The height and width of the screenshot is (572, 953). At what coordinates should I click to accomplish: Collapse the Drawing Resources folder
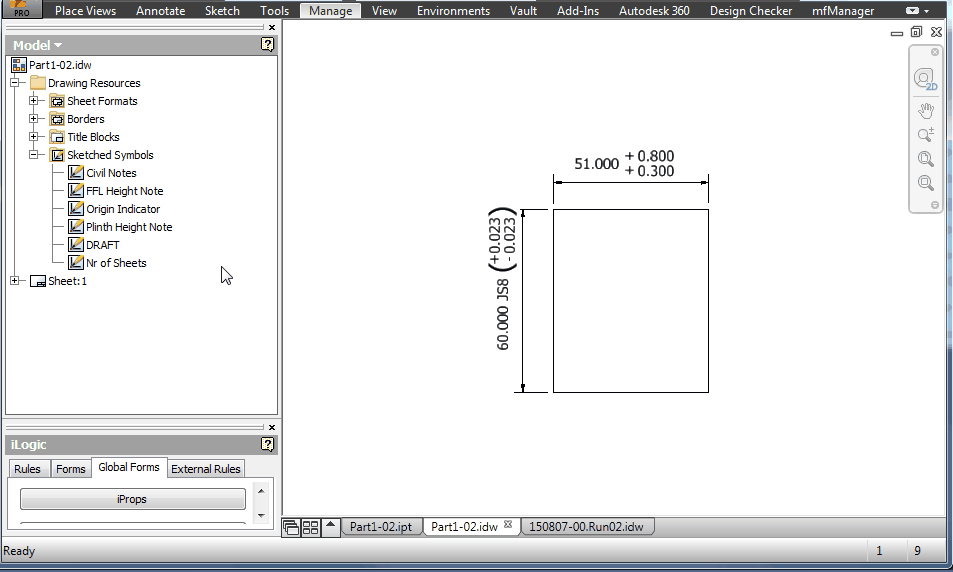pos(15,83)
